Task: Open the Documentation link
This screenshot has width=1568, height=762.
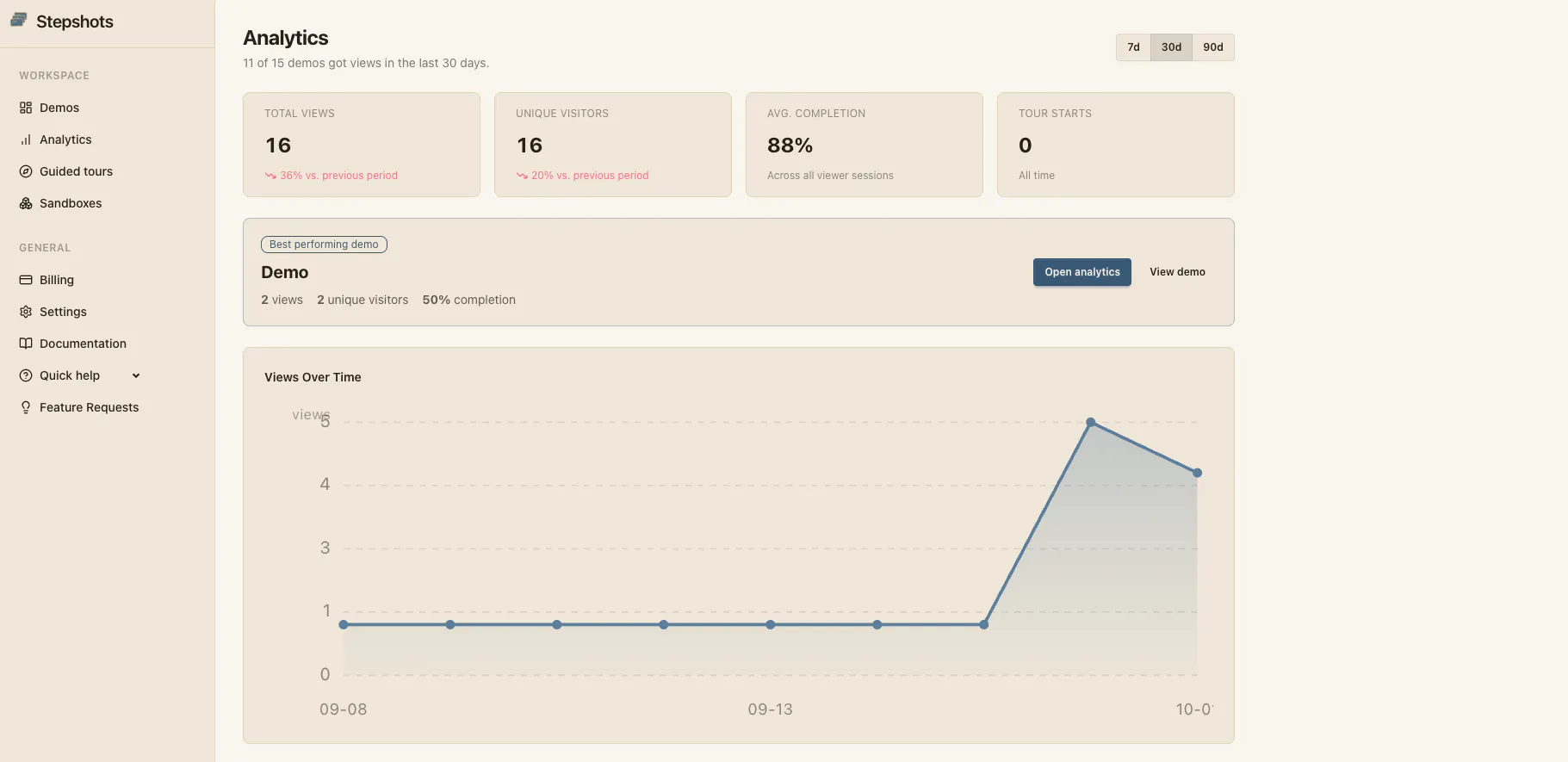Action: pos(83,344)
